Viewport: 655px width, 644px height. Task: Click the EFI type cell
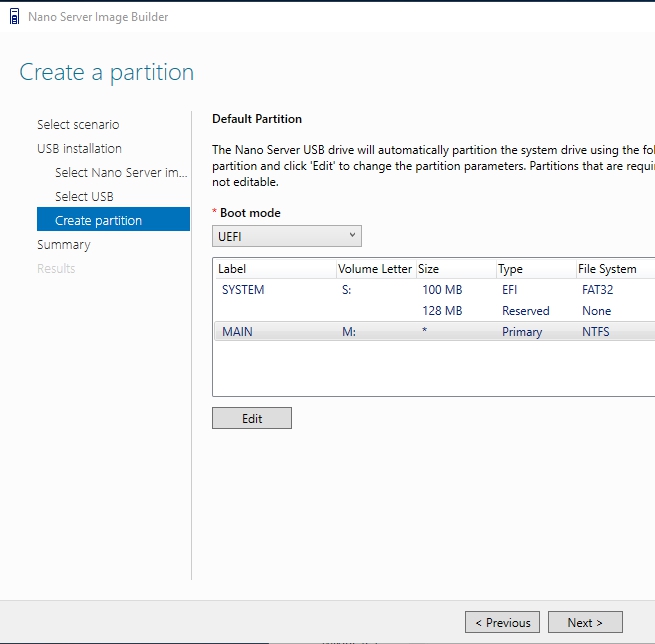click(x=509, y=289)
